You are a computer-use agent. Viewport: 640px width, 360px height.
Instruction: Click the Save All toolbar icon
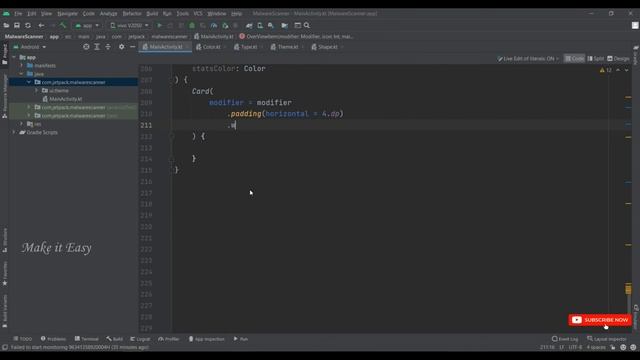click(17, 25)
